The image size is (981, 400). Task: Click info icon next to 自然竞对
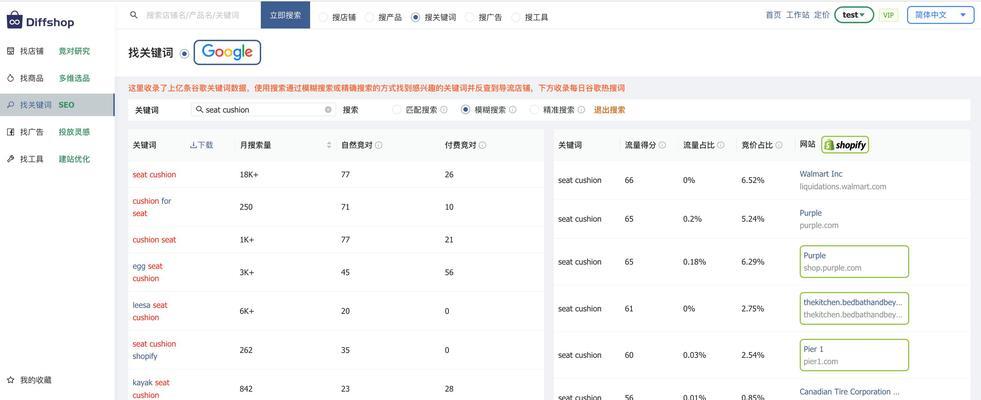pos(379,145)
